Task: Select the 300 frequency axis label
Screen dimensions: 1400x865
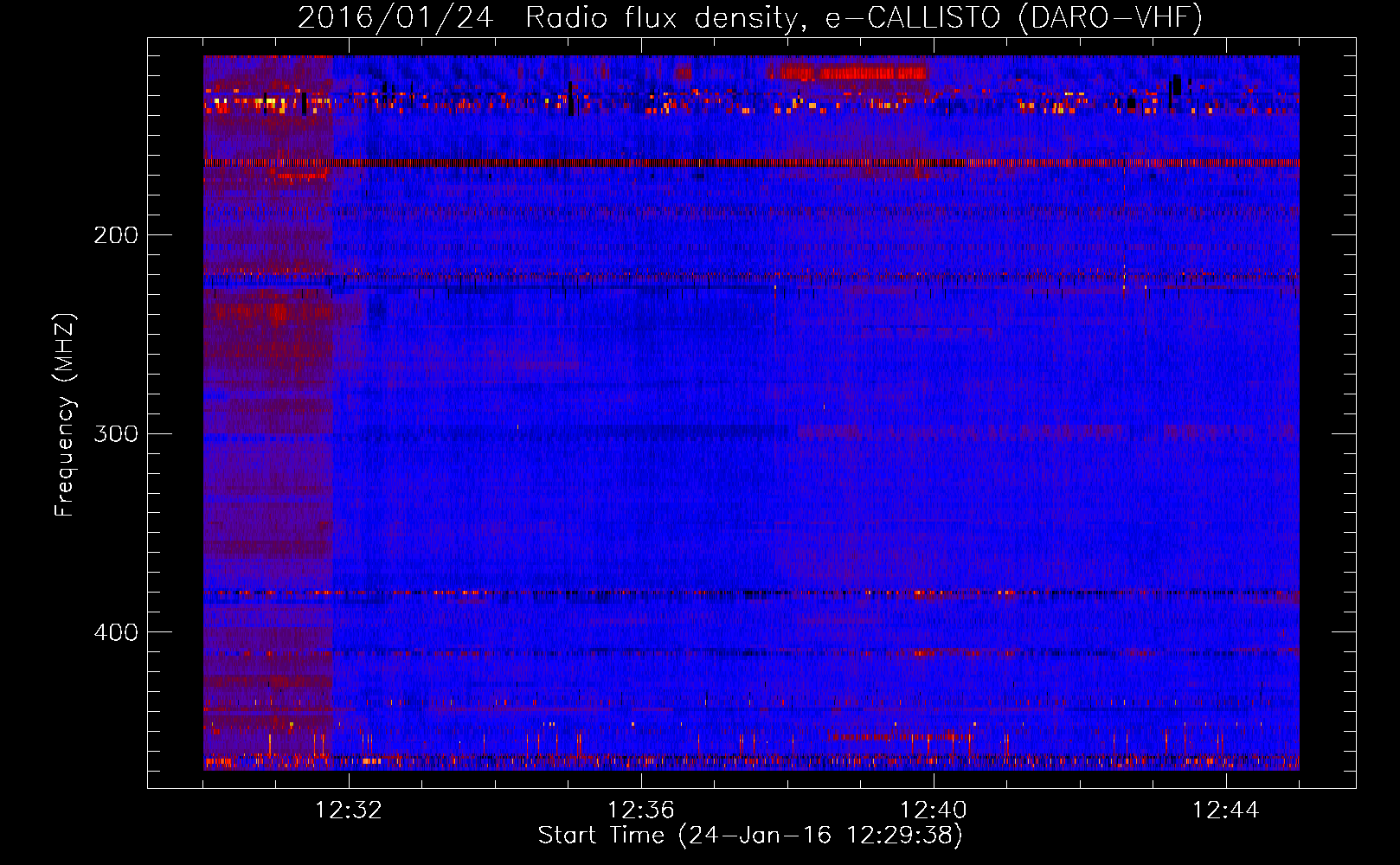Action: 116,433
